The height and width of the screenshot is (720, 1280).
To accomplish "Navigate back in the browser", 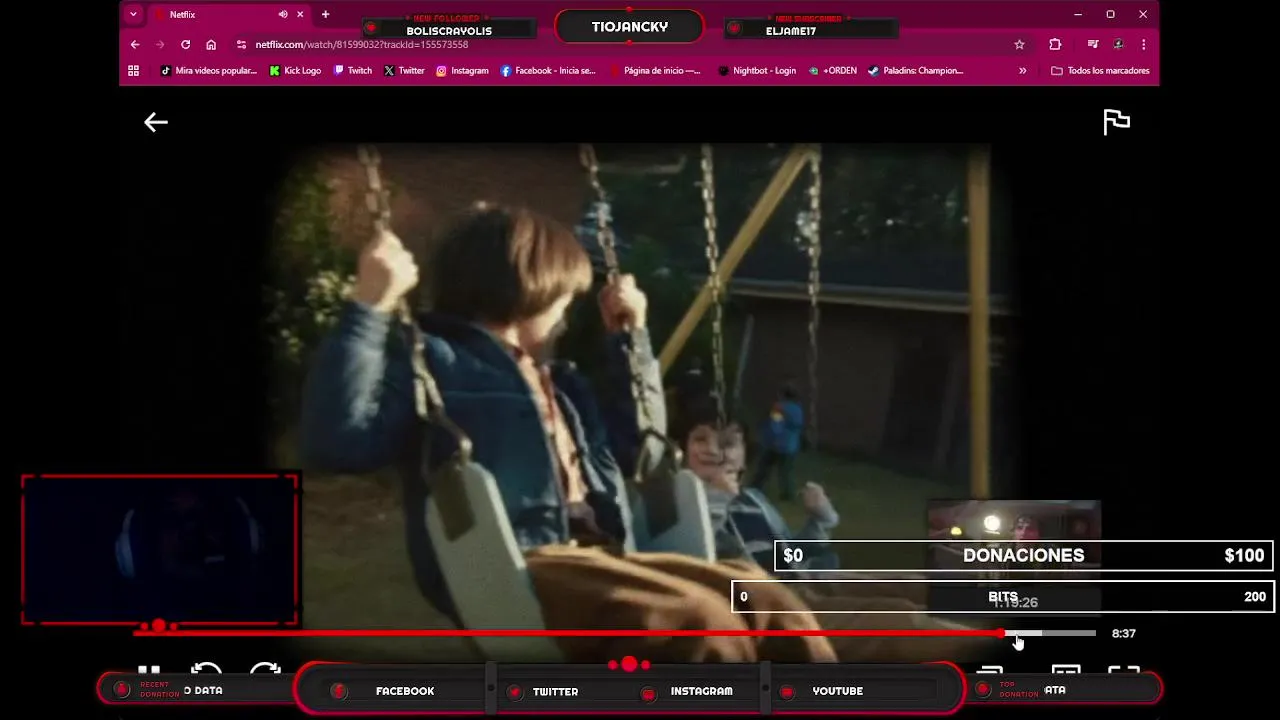I will coord(135,44).
